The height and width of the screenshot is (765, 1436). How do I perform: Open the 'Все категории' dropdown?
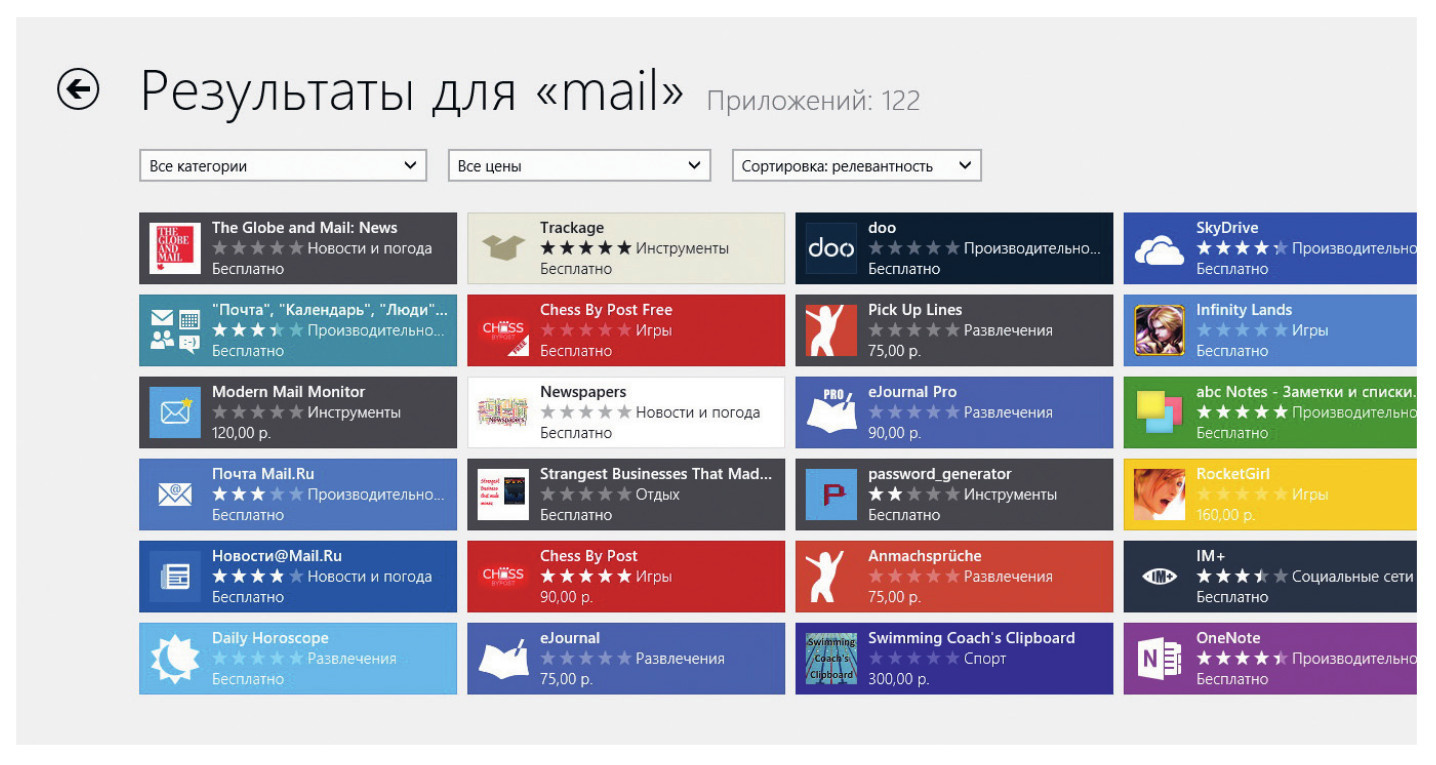click(283, 166)
